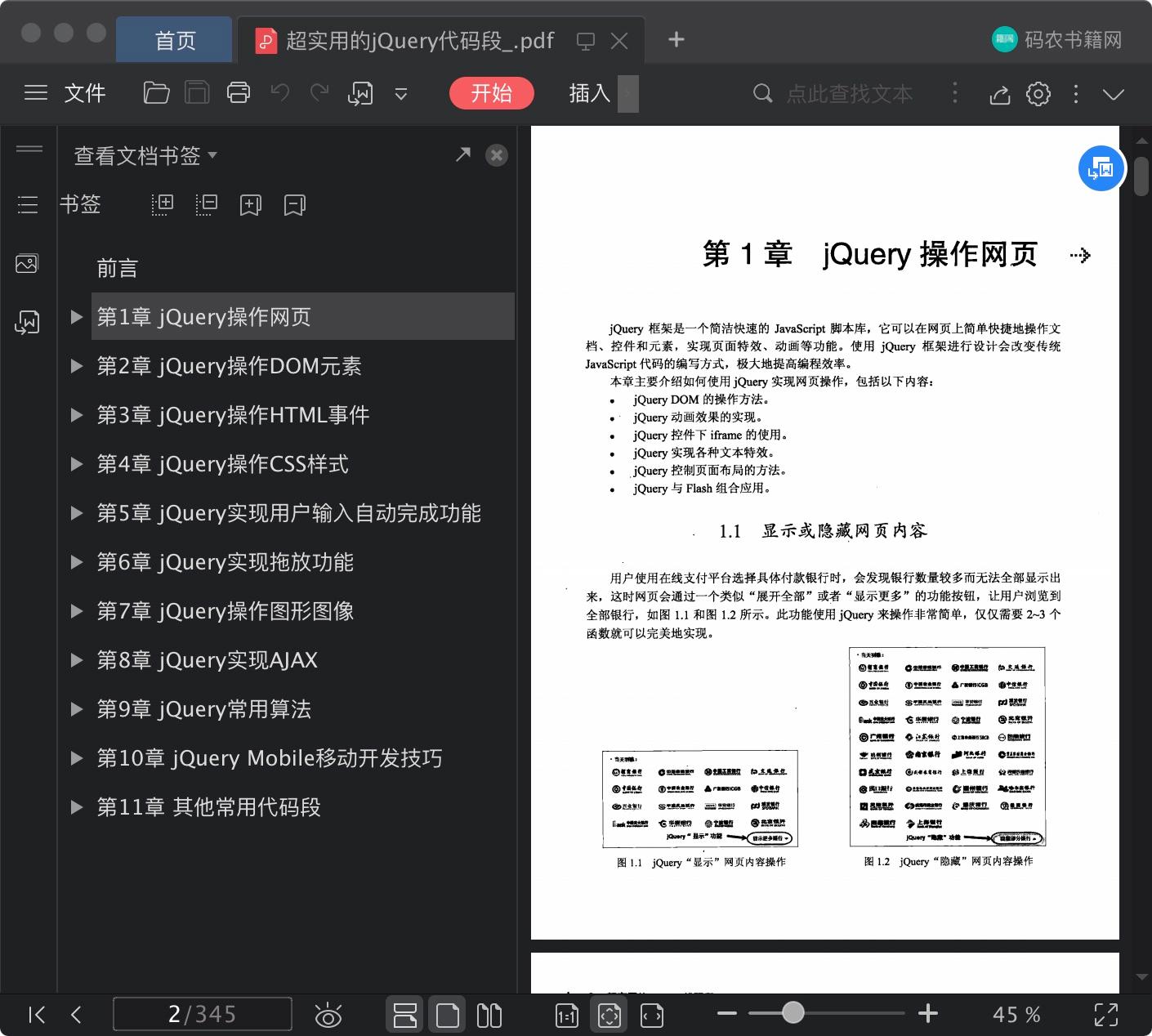1152x1036 pixels.
Task: Click the search field 点此查找文本
Action: (x=850, y=94)
